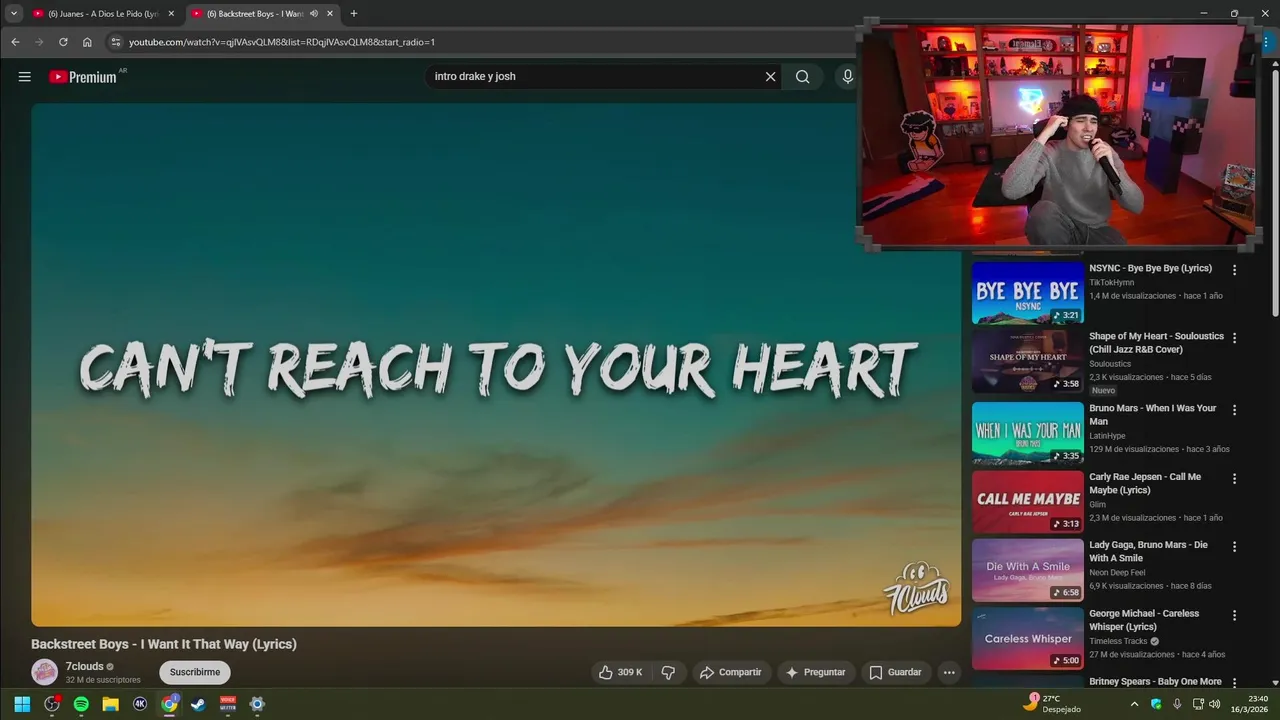
Task: Open the tab search dropdown arrow
Action: pyautogui.click(x=14, y=14)
